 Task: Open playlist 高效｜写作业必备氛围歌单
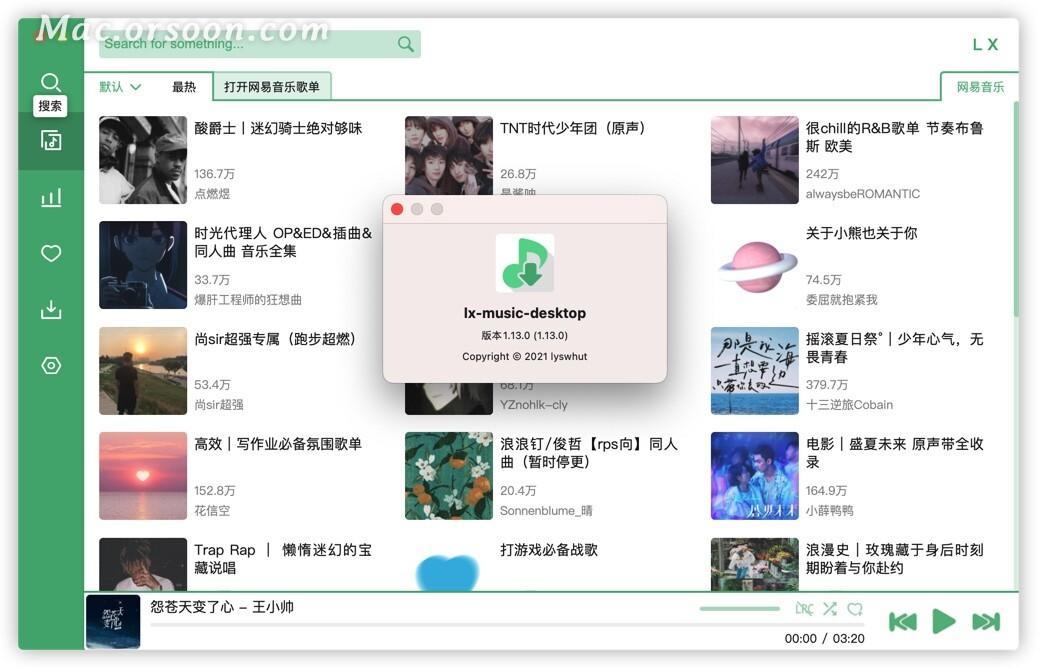(x=278, y=444)
